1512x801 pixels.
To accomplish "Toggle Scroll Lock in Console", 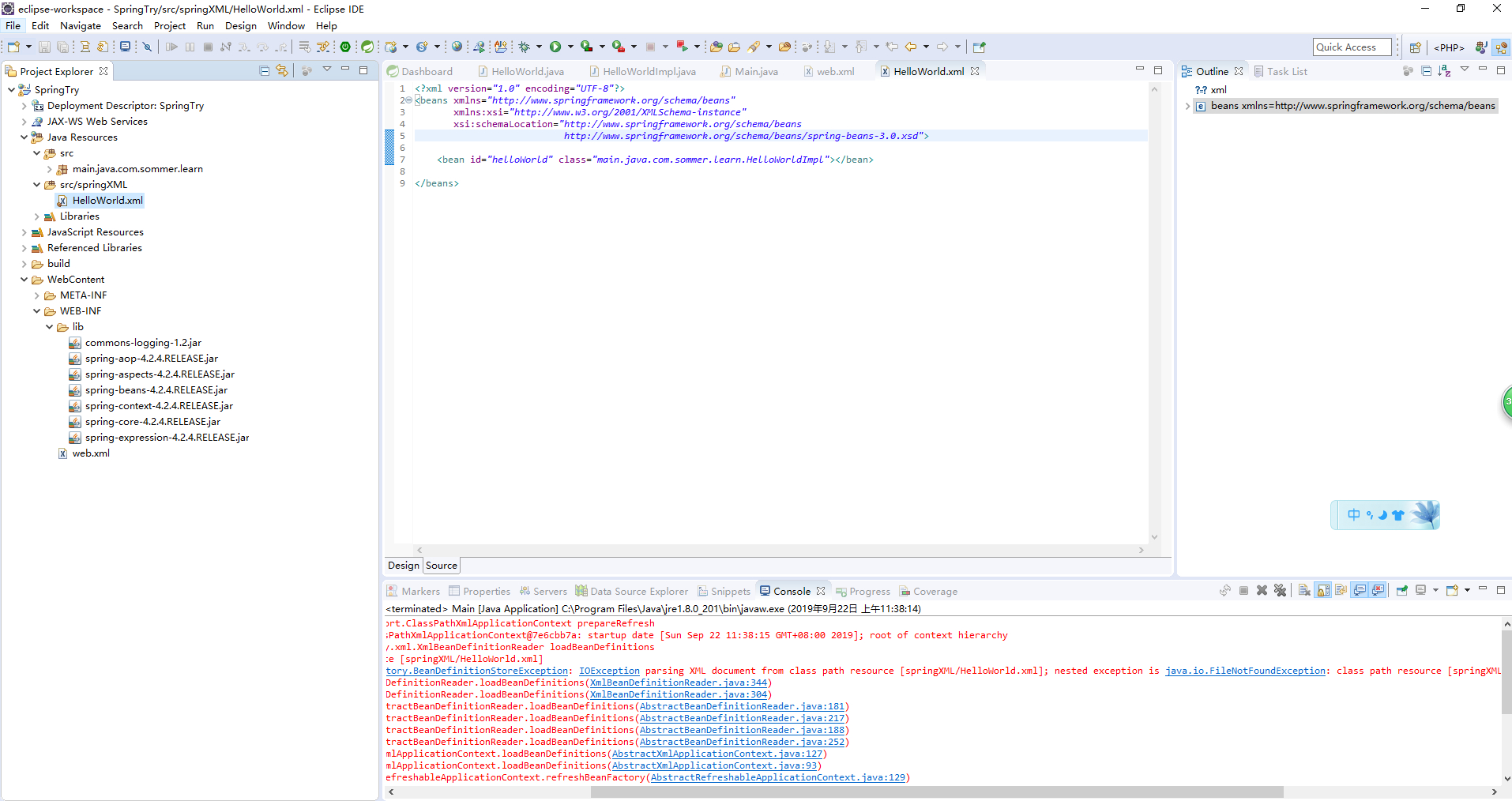I will [1322, 591].
